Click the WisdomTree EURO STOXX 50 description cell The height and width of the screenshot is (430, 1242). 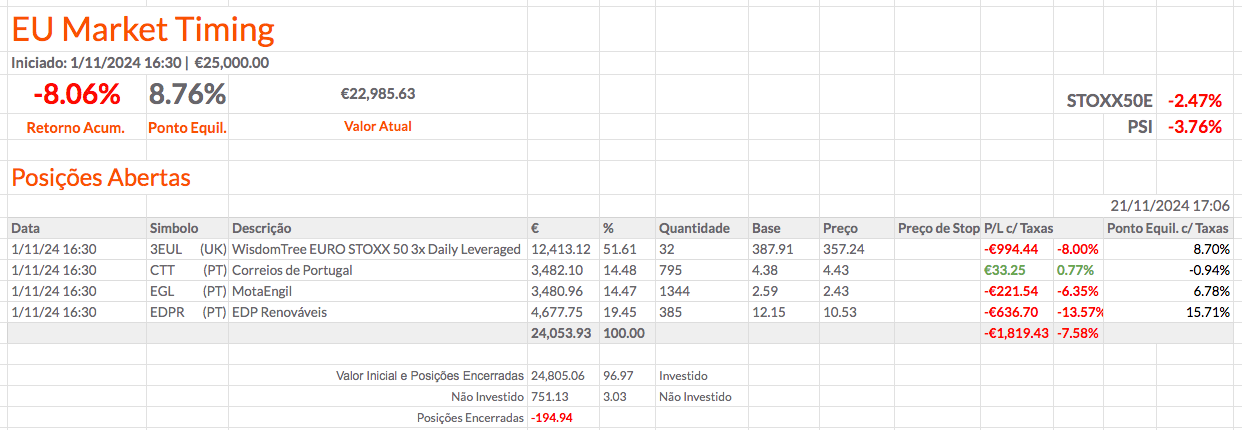click(x=376, y=249)
